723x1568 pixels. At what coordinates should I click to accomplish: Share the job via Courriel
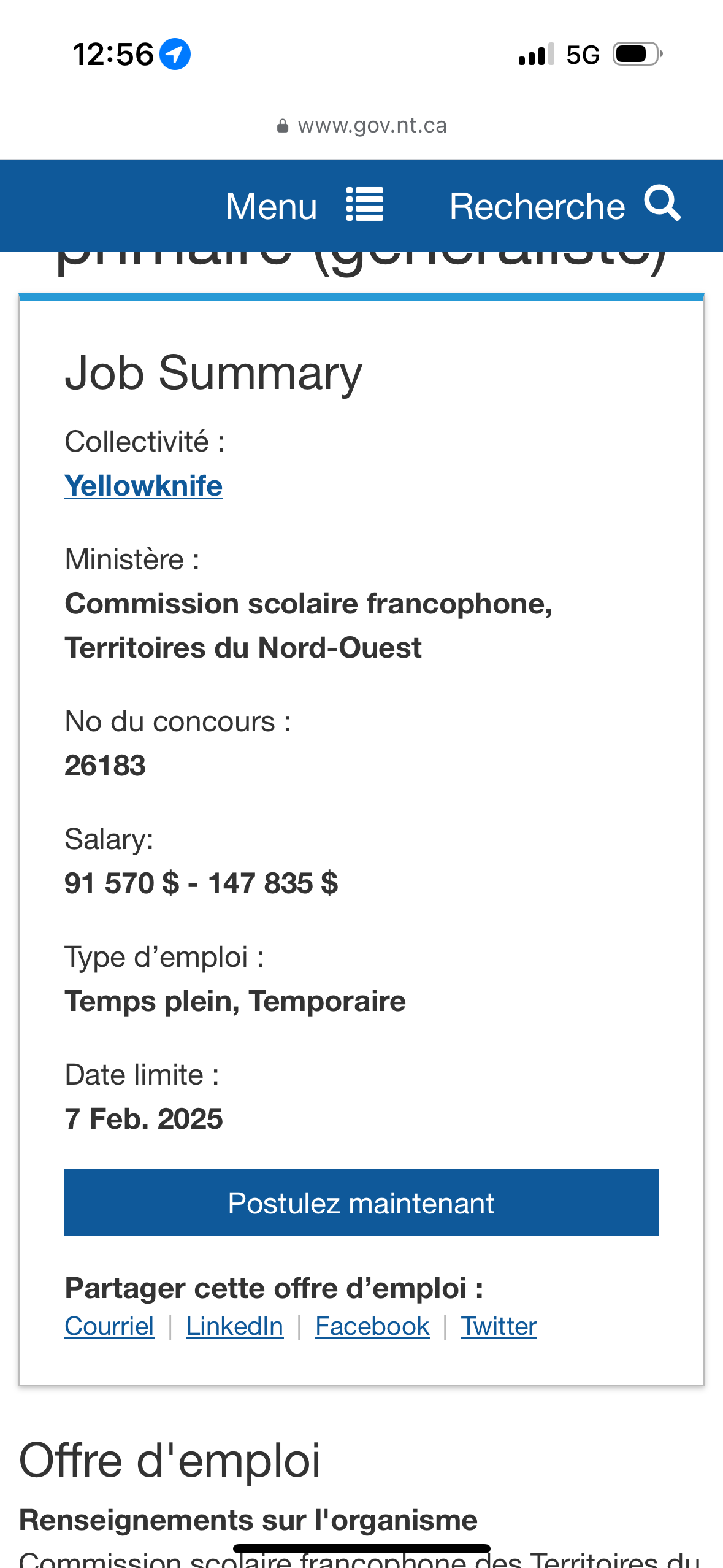click(109, 1326)
